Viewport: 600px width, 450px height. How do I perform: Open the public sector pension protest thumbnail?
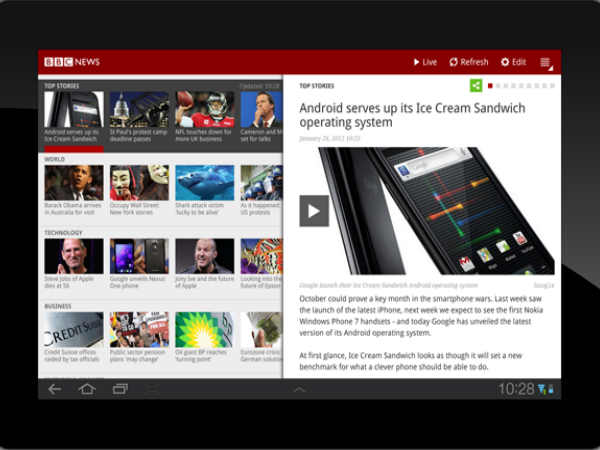139,329
